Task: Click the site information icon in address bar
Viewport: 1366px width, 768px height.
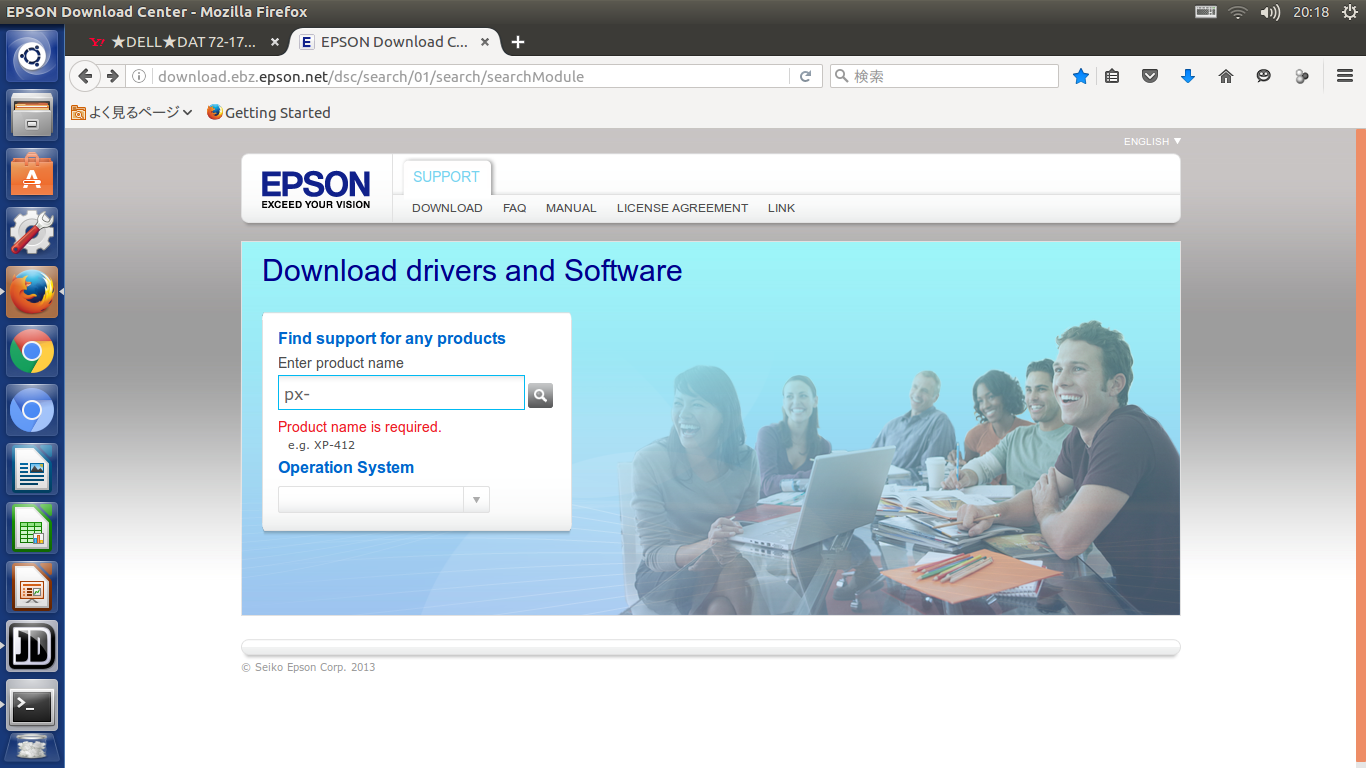Action: coord(140,76)
